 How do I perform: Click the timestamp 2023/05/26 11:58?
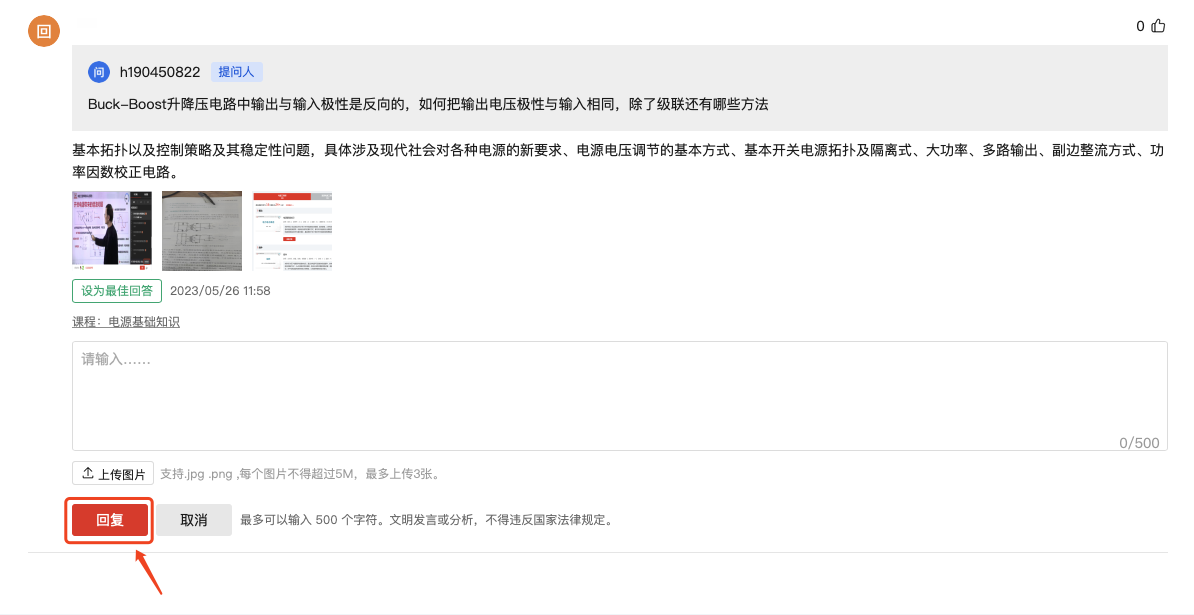coord(220,291)
